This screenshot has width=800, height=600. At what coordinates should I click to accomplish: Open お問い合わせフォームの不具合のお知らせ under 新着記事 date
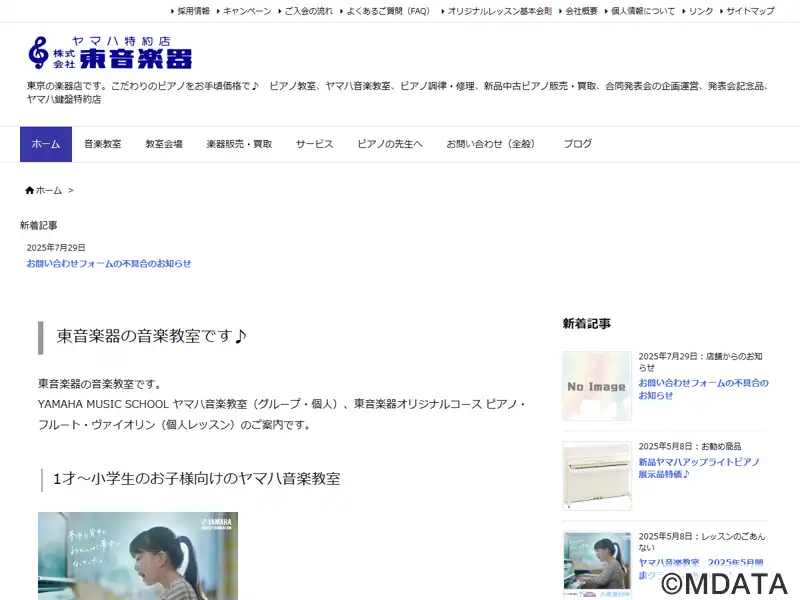[x=109, y=264]
